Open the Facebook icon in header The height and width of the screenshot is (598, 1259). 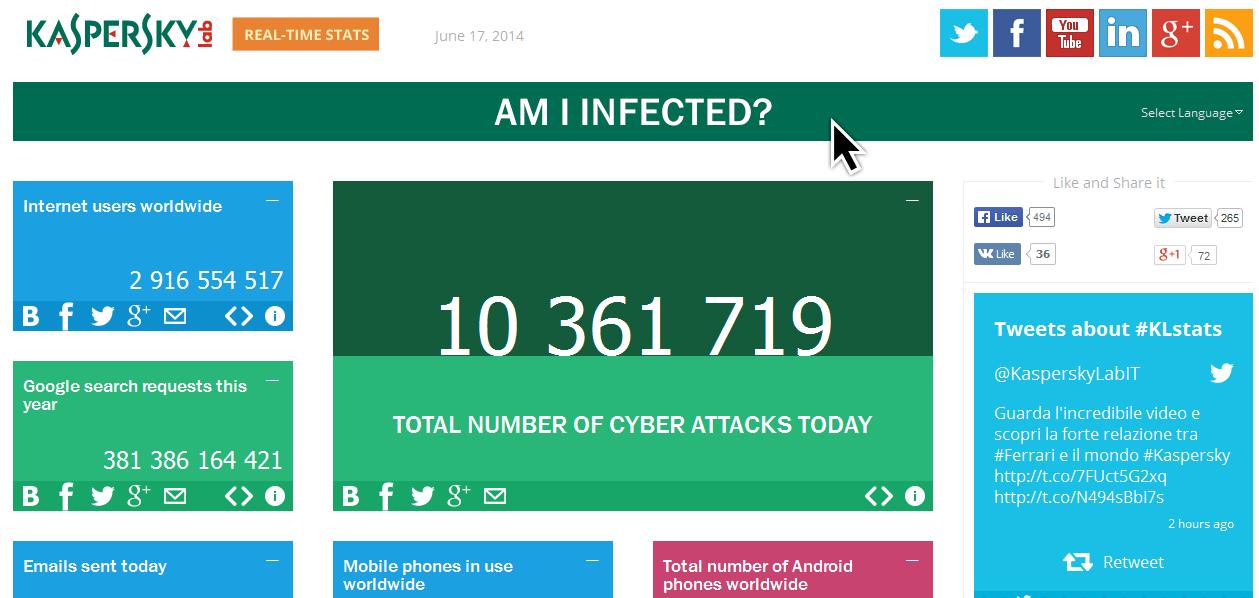[1016, 33]
